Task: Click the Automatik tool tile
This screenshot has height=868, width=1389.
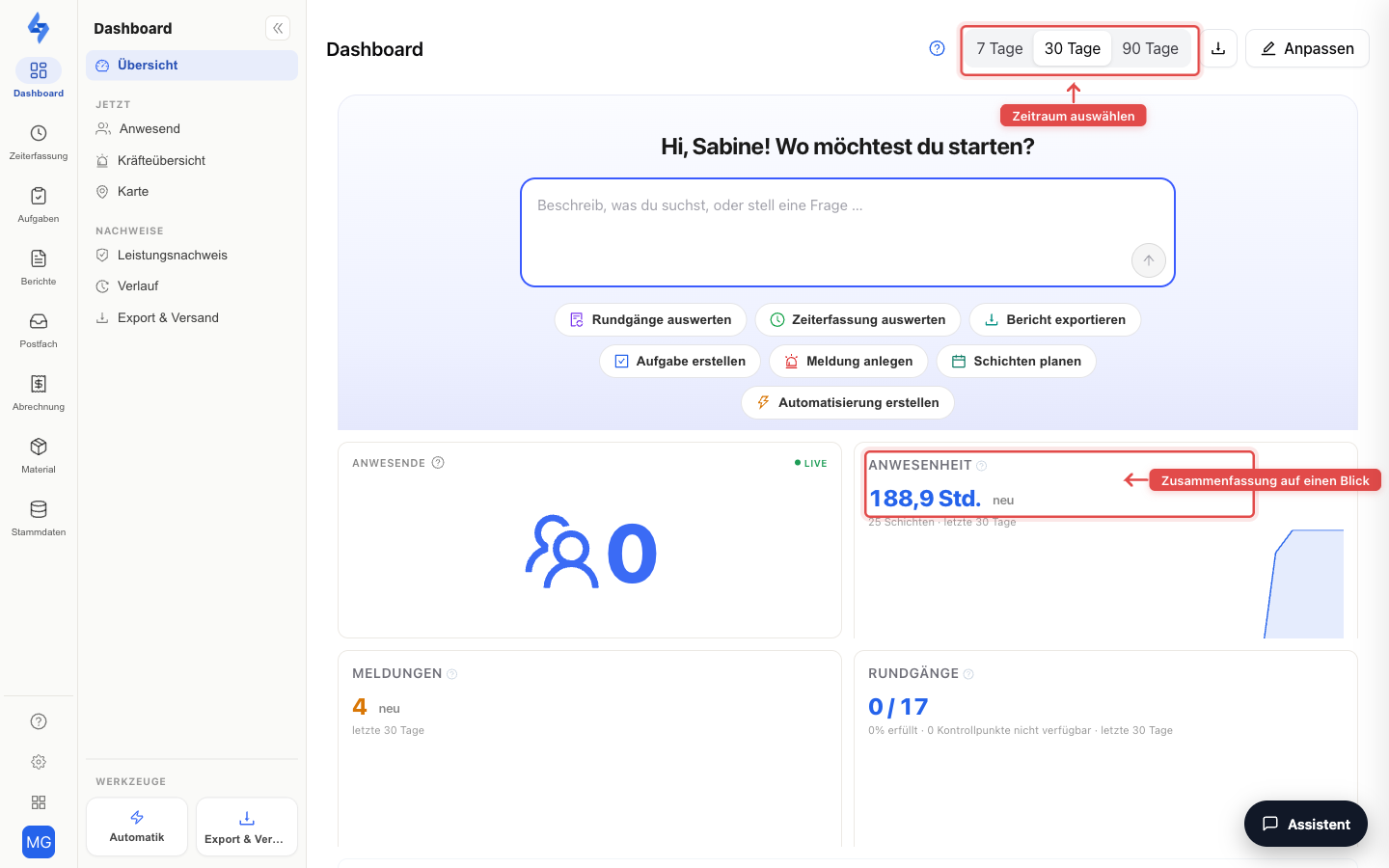Action: click(137, 827)
